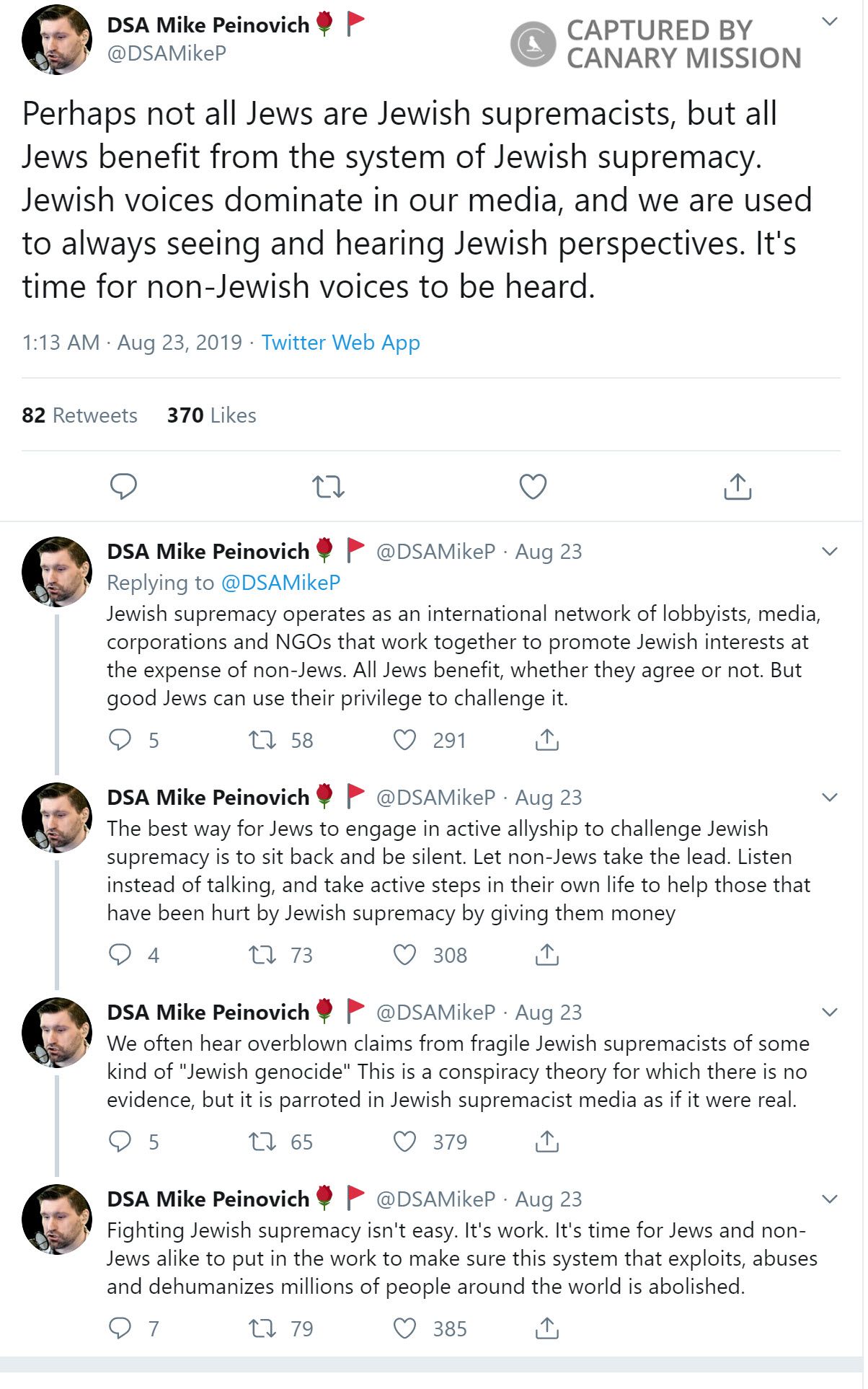This screenshot has width=868, height=1389.
Task: Toggle like on the reply with 291 likes
Action: point(404,740)
